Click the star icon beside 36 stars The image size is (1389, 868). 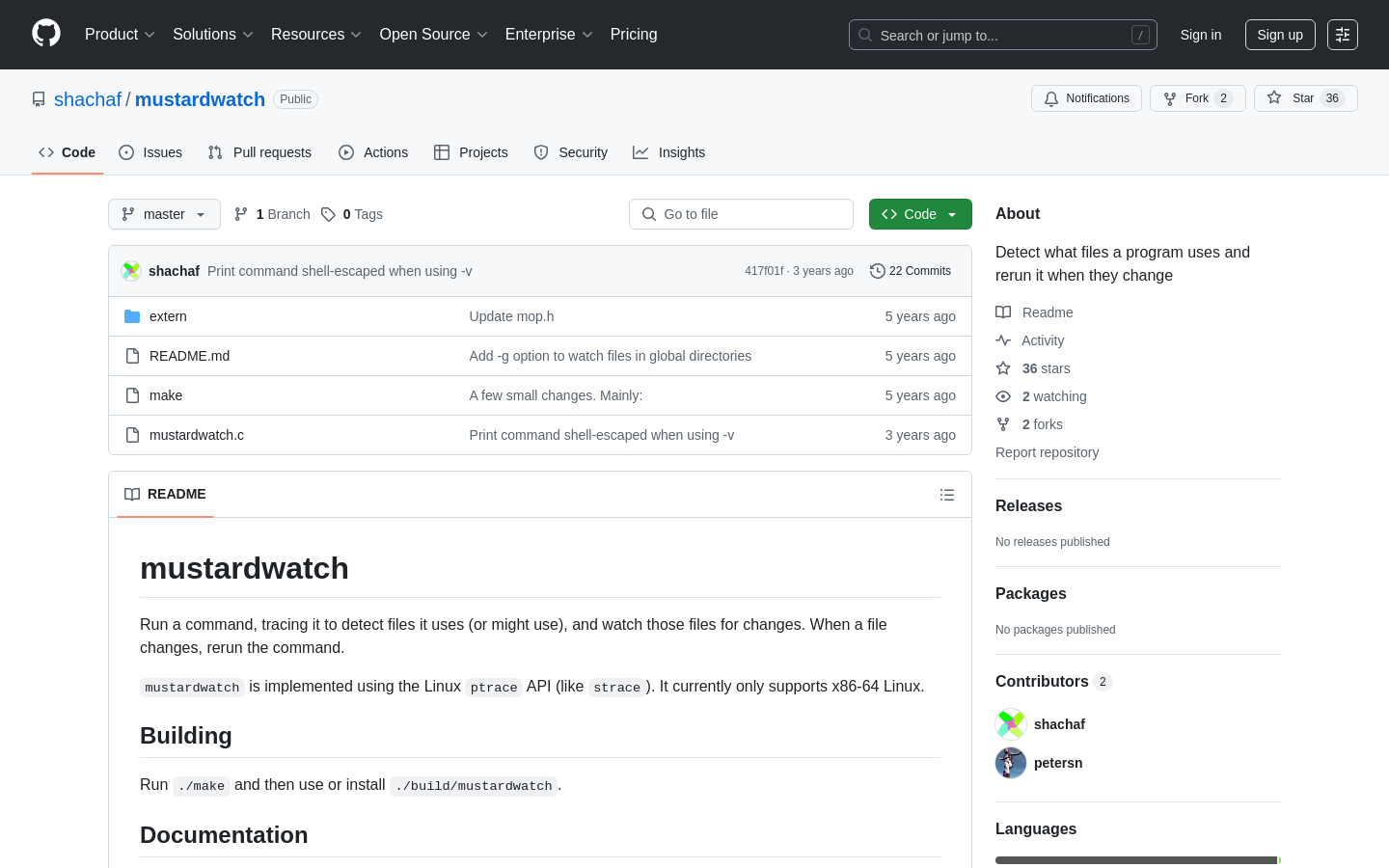tap(1003, 368)
